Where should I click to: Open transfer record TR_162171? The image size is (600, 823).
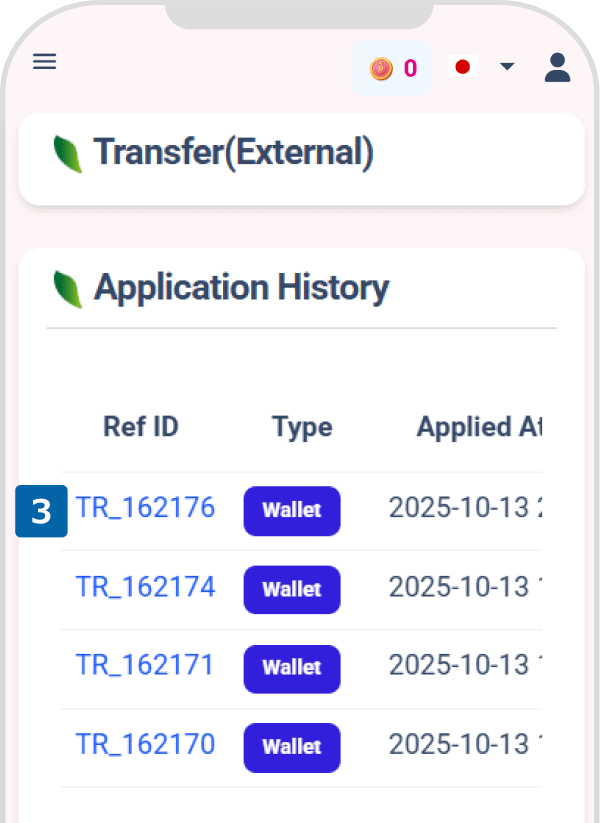point(145,665)
